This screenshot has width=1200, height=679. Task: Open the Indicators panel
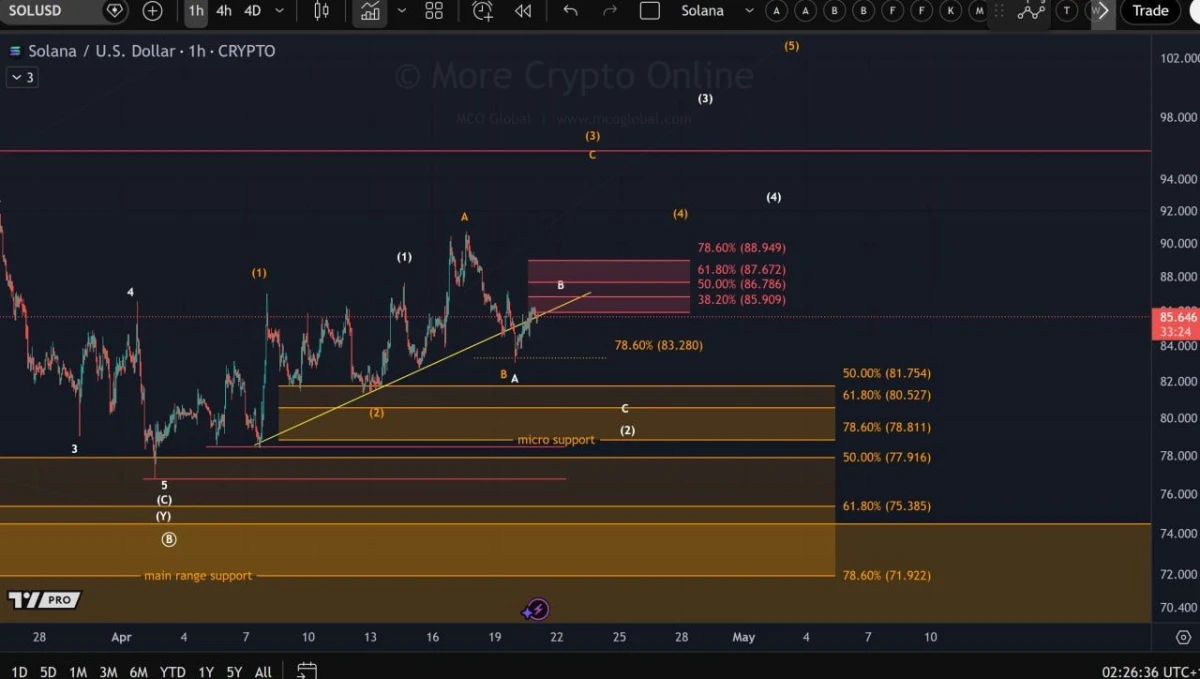point(371,11)
